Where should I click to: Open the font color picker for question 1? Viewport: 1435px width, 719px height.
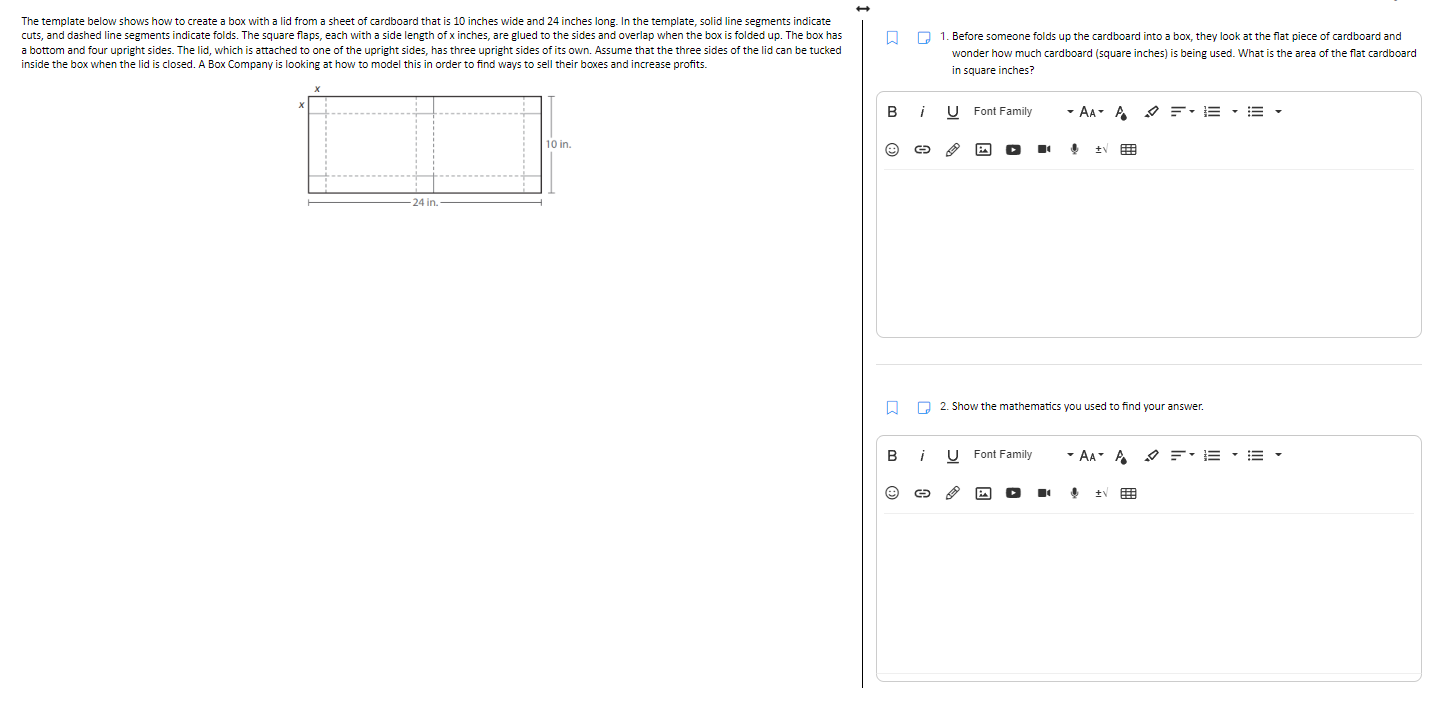(1120, 111)
